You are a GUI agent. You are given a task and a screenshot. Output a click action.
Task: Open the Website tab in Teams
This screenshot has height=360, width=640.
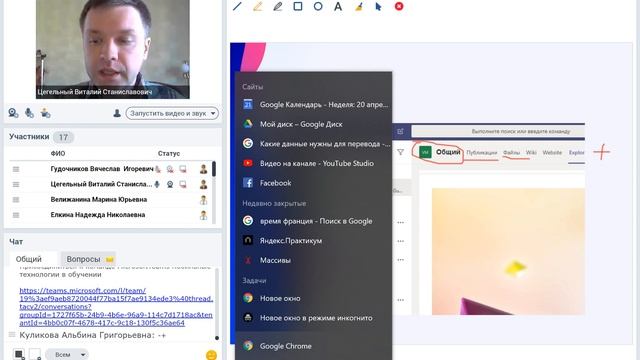[x=552, y=153]
